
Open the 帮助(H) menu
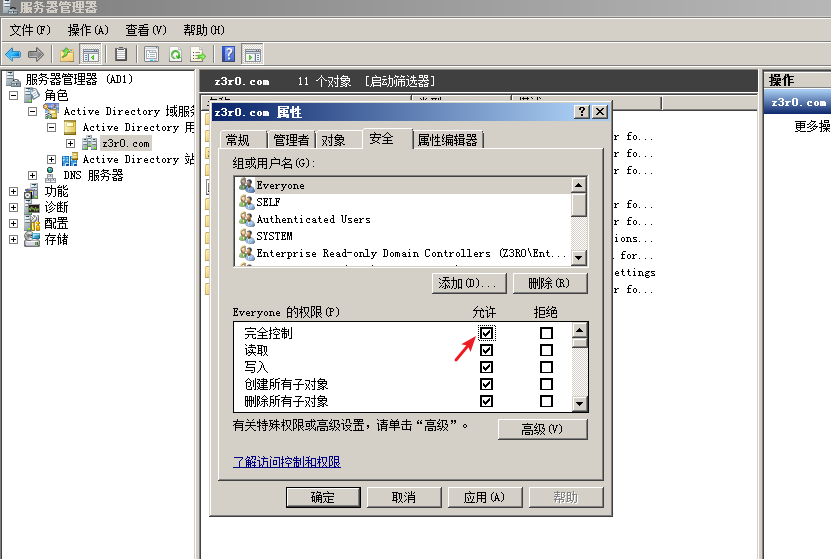tap(204, 30)
